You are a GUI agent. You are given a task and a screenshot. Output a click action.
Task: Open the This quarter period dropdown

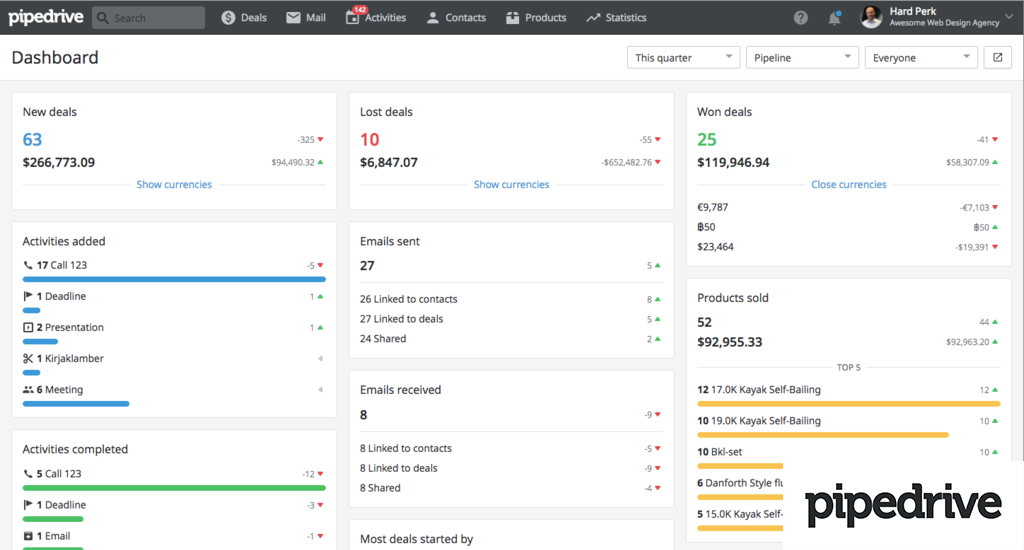point(683,58)
